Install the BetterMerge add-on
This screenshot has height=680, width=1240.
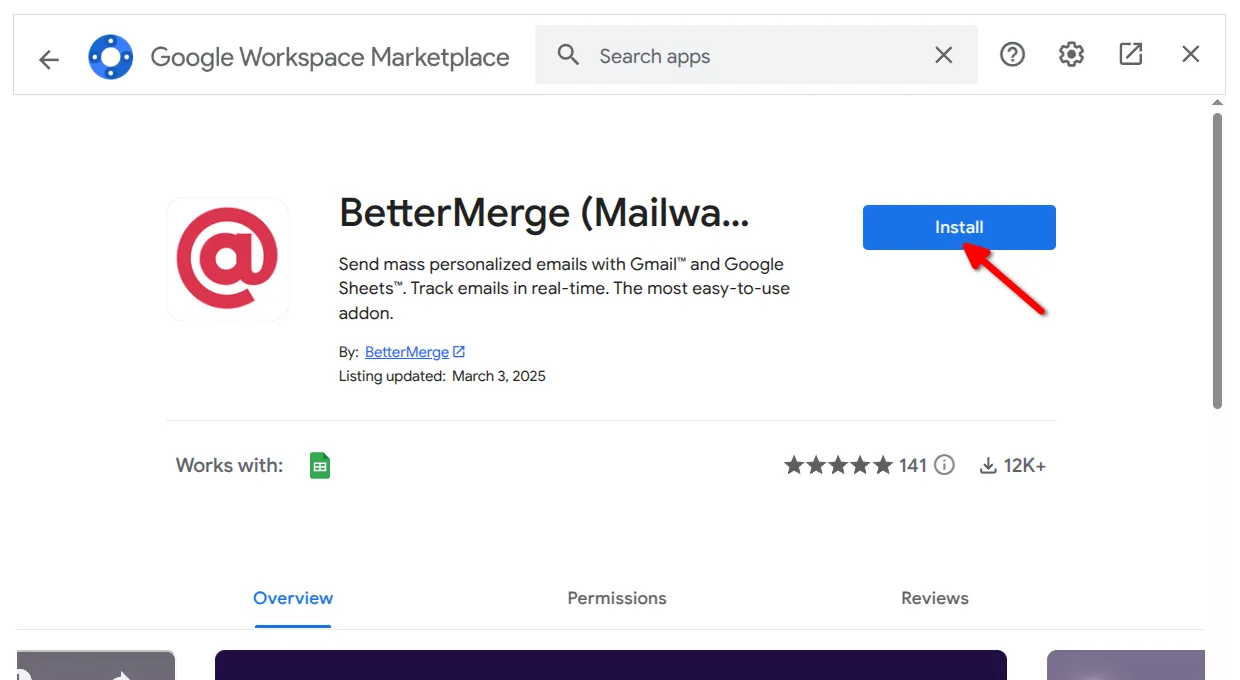point(958,227)
